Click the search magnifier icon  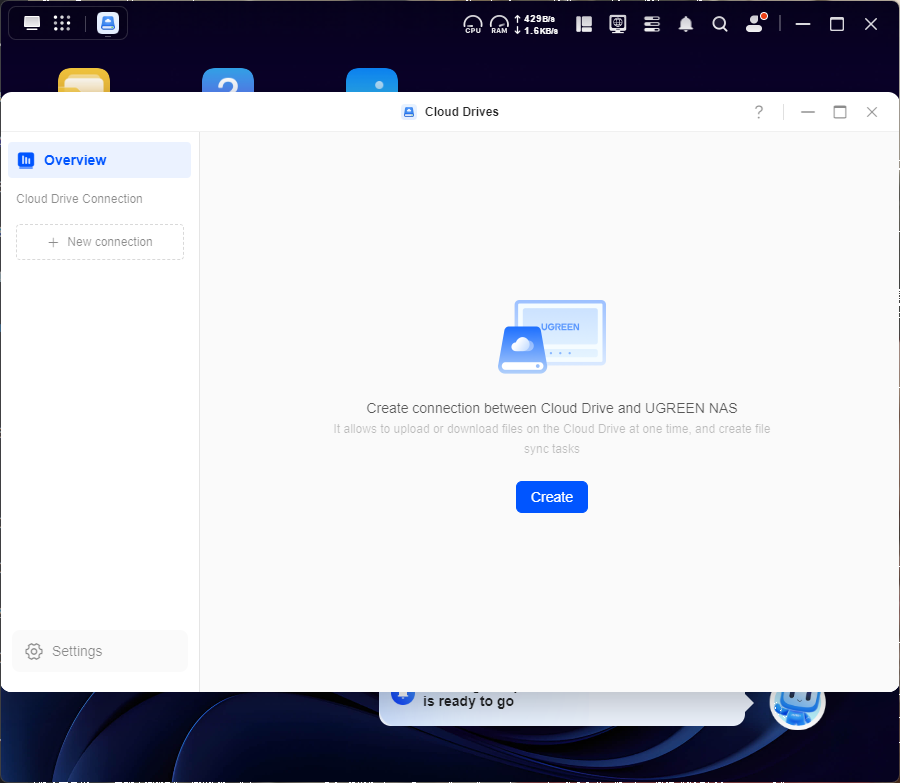720,24
